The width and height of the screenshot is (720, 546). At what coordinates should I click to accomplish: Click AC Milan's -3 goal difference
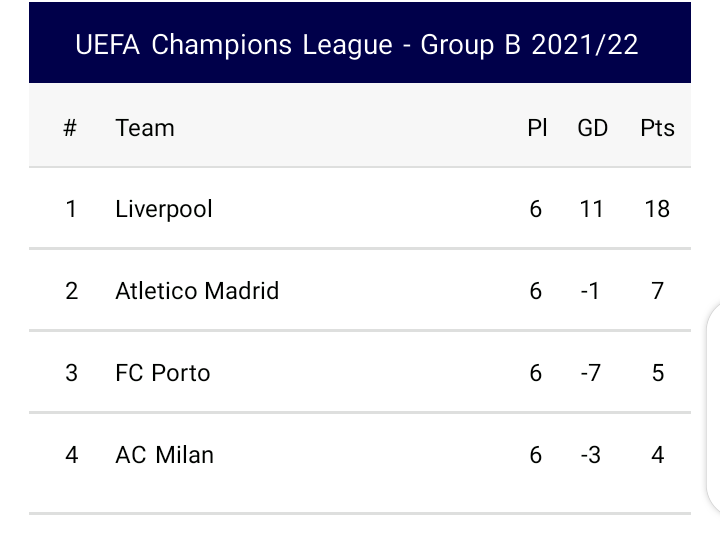pos(592,455)
